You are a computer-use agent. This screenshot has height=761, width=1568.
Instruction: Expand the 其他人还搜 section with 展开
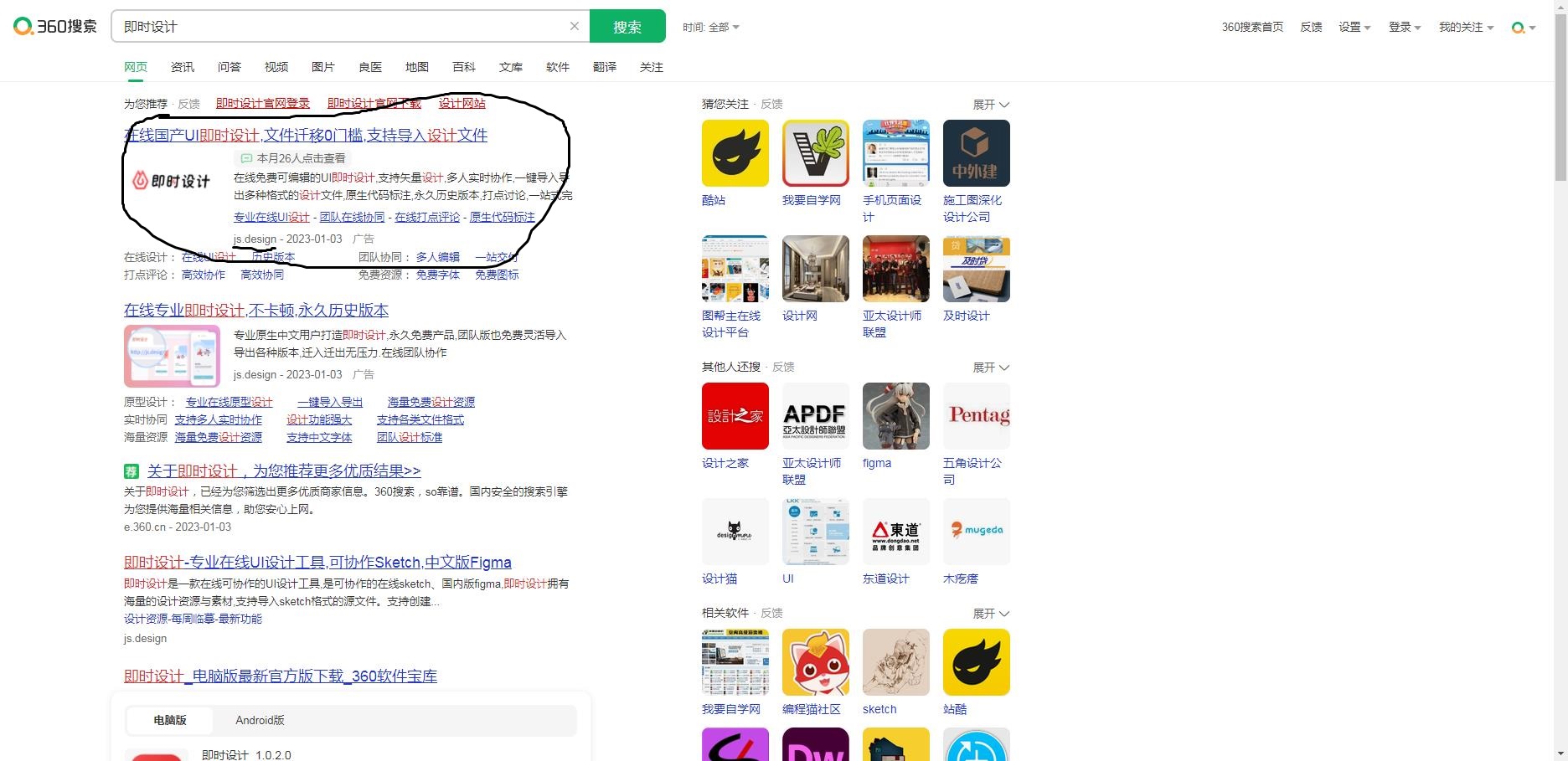click(991, 368)
